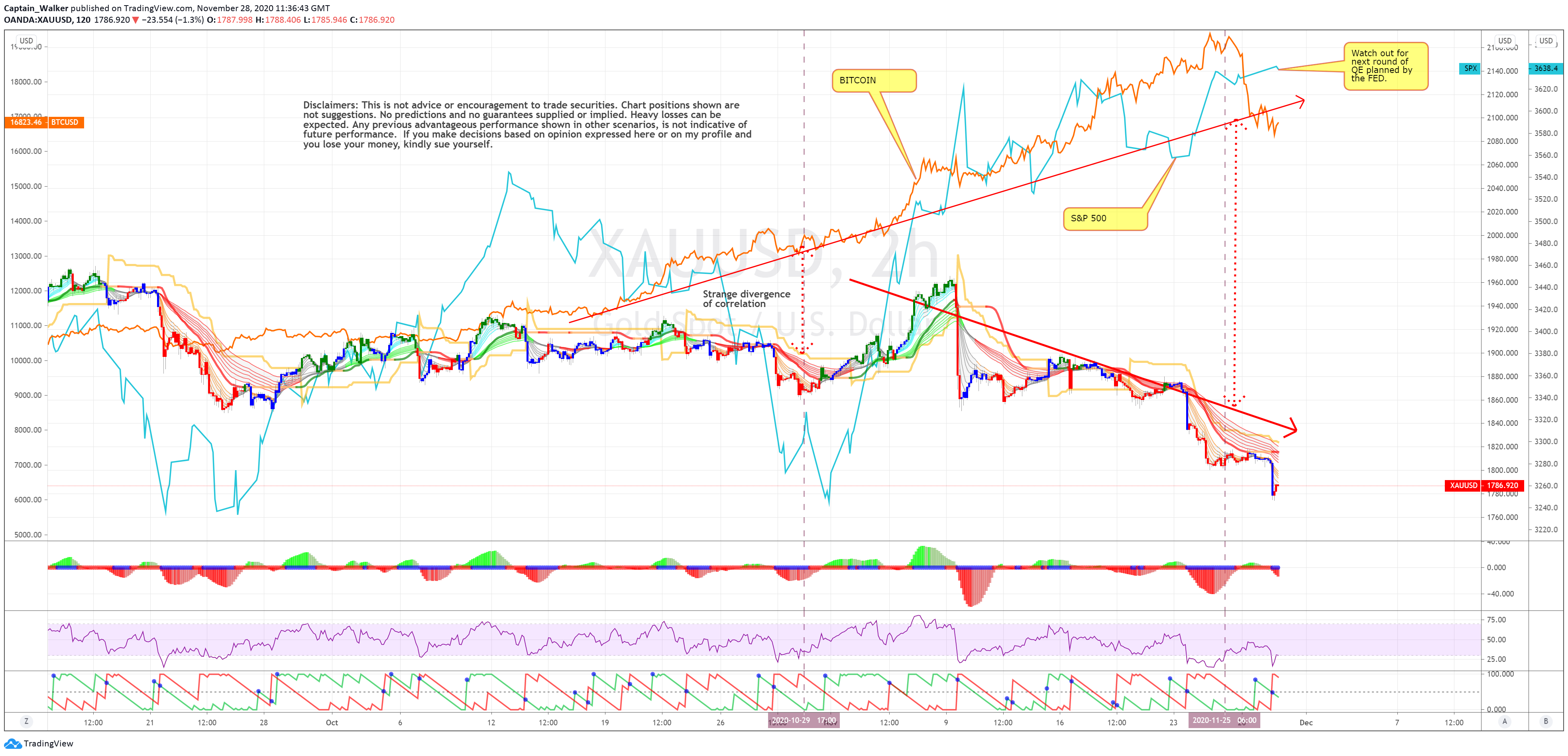
Task: Select the S&P 500 yellow callout note
Action: pos(1105,219)
